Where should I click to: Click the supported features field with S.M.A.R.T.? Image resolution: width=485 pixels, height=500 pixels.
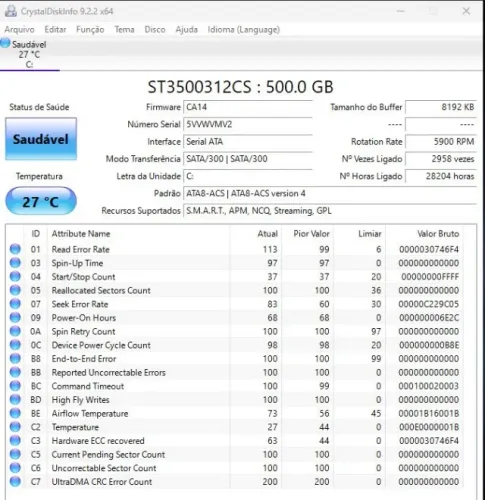330,211
